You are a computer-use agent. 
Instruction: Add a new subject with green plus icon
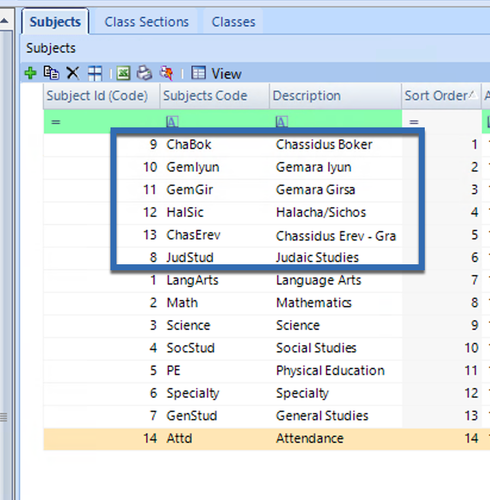pos(30,73)
